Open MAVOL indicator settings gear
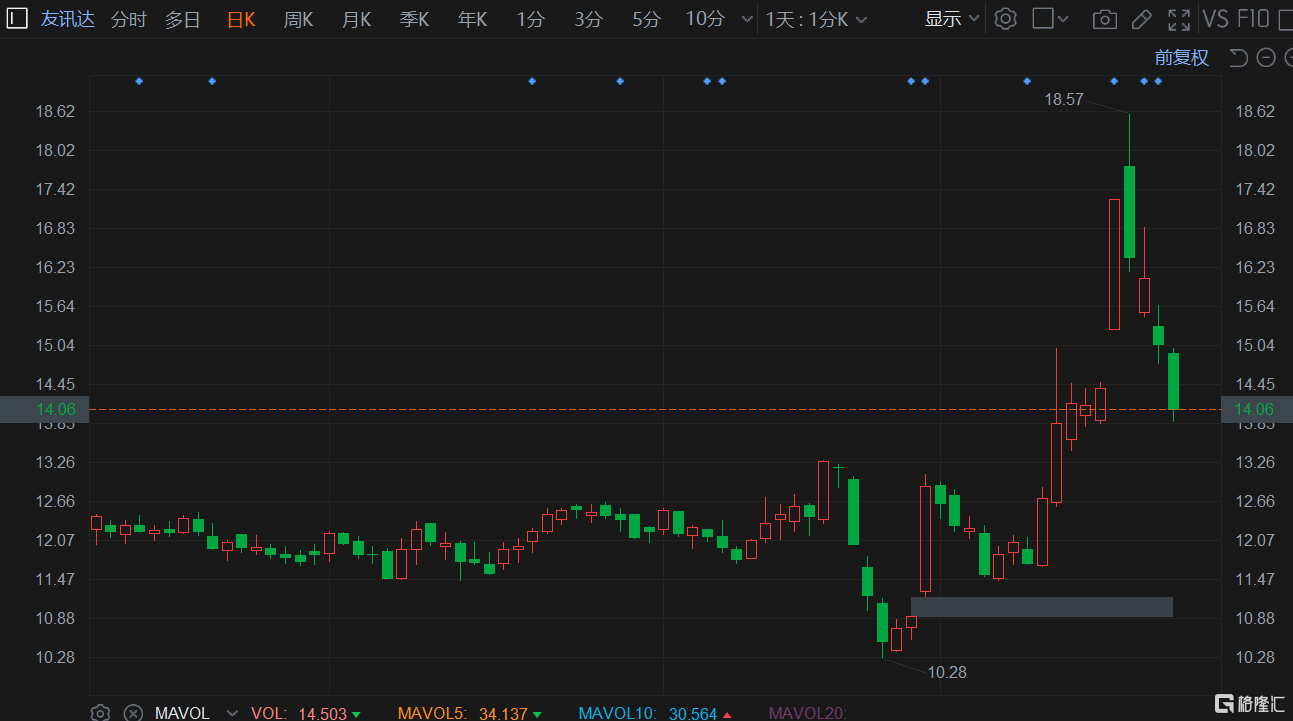 (x=100, y=713)
